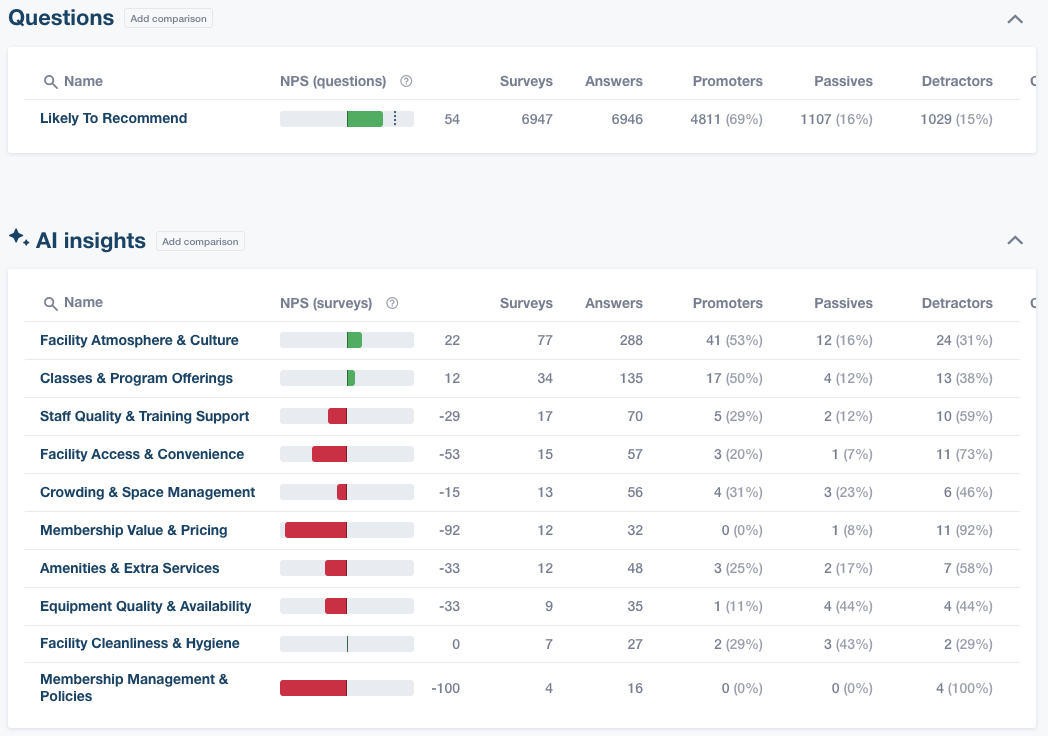1048x736 pixels.
Task: Collapse the Questions section chevron
Action: coord(1015,19)
